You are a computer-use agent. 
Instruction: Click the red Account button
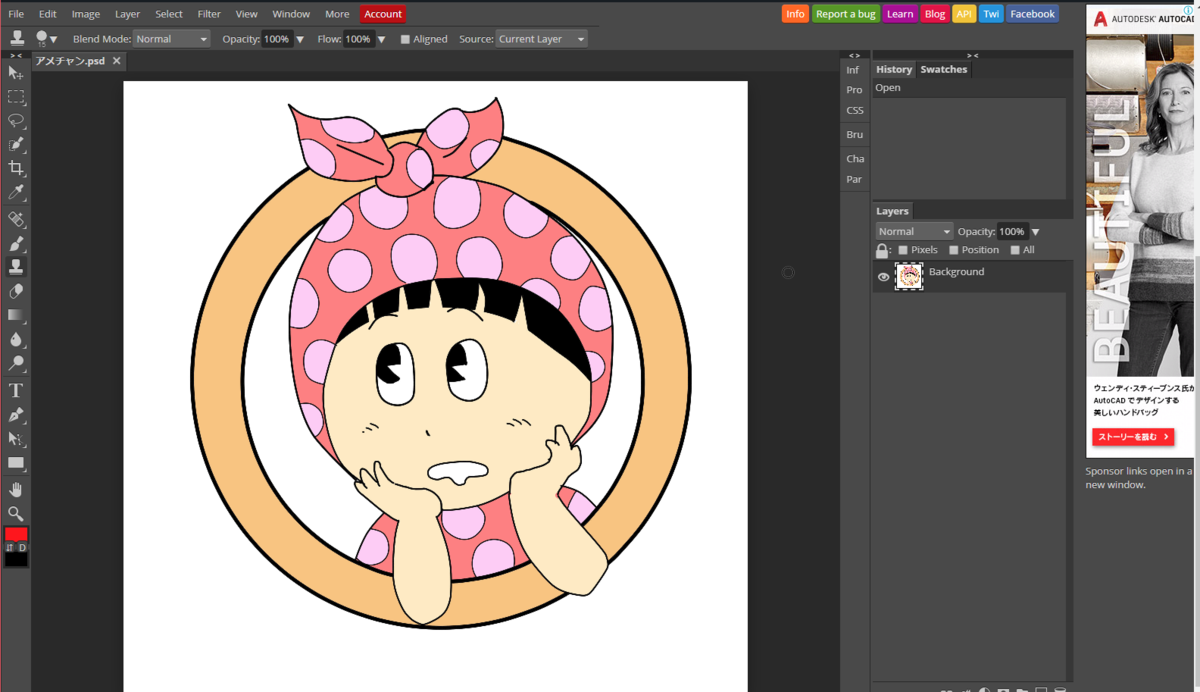382,14
